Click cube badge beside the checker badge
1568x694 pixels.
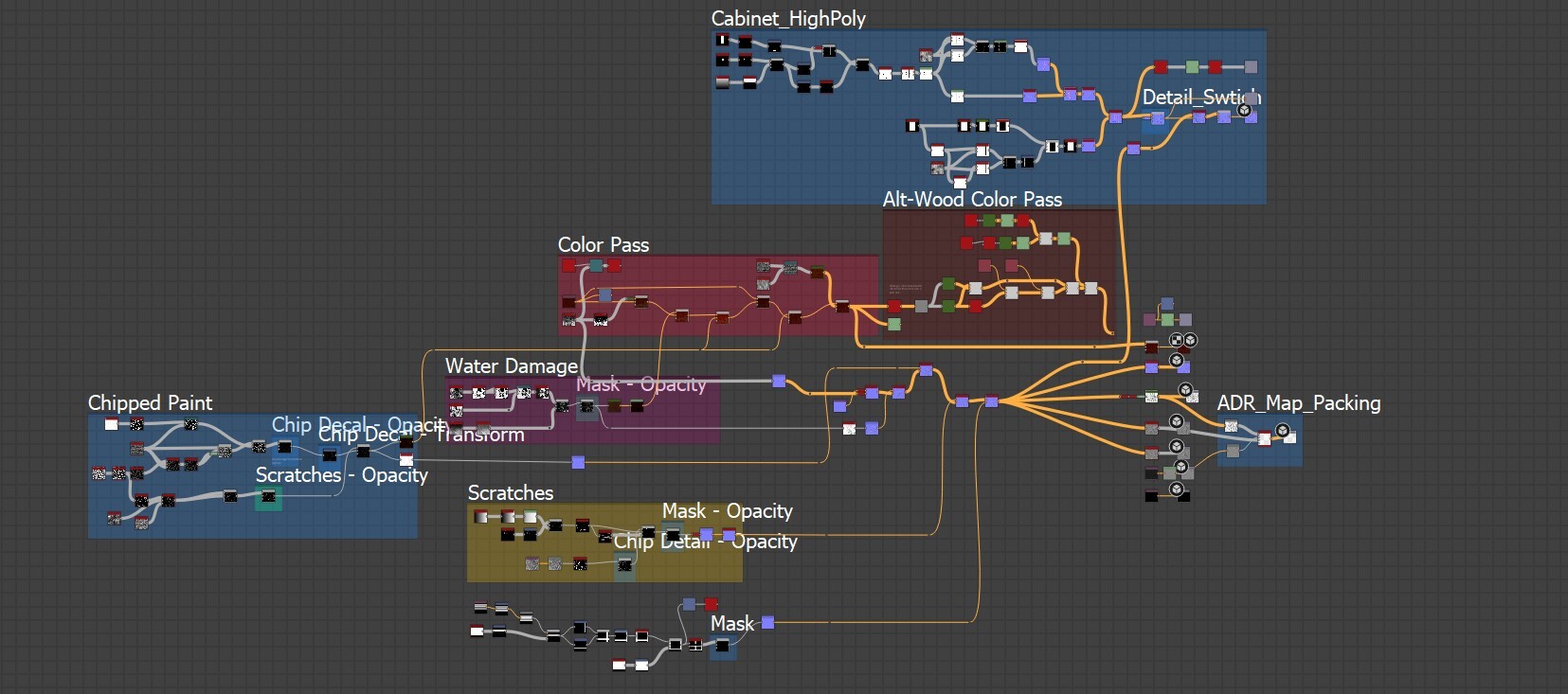(x=1191, y=340)
